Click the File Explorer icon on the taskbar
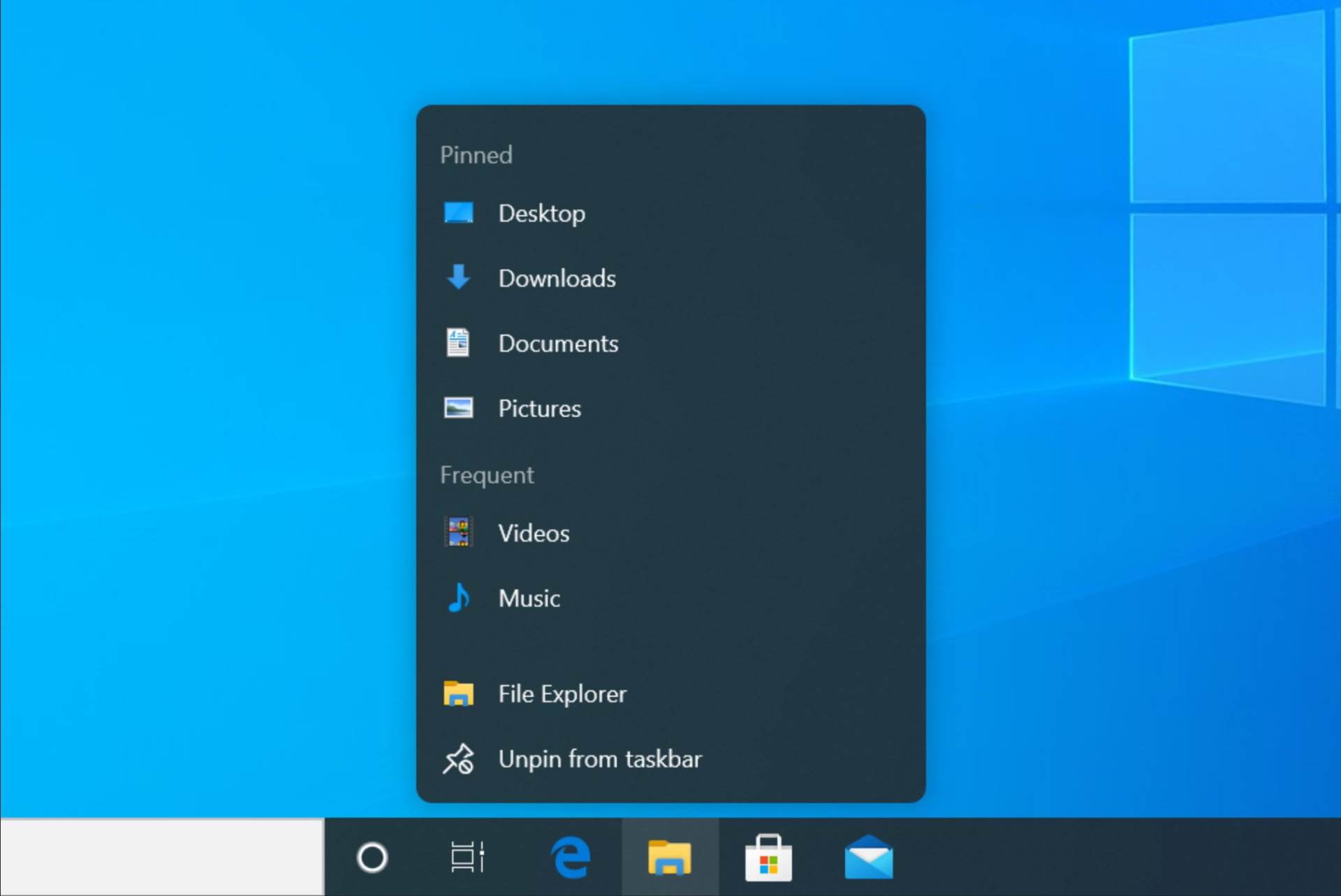This screenshot has height=896, width=1341. coord(670,858)
